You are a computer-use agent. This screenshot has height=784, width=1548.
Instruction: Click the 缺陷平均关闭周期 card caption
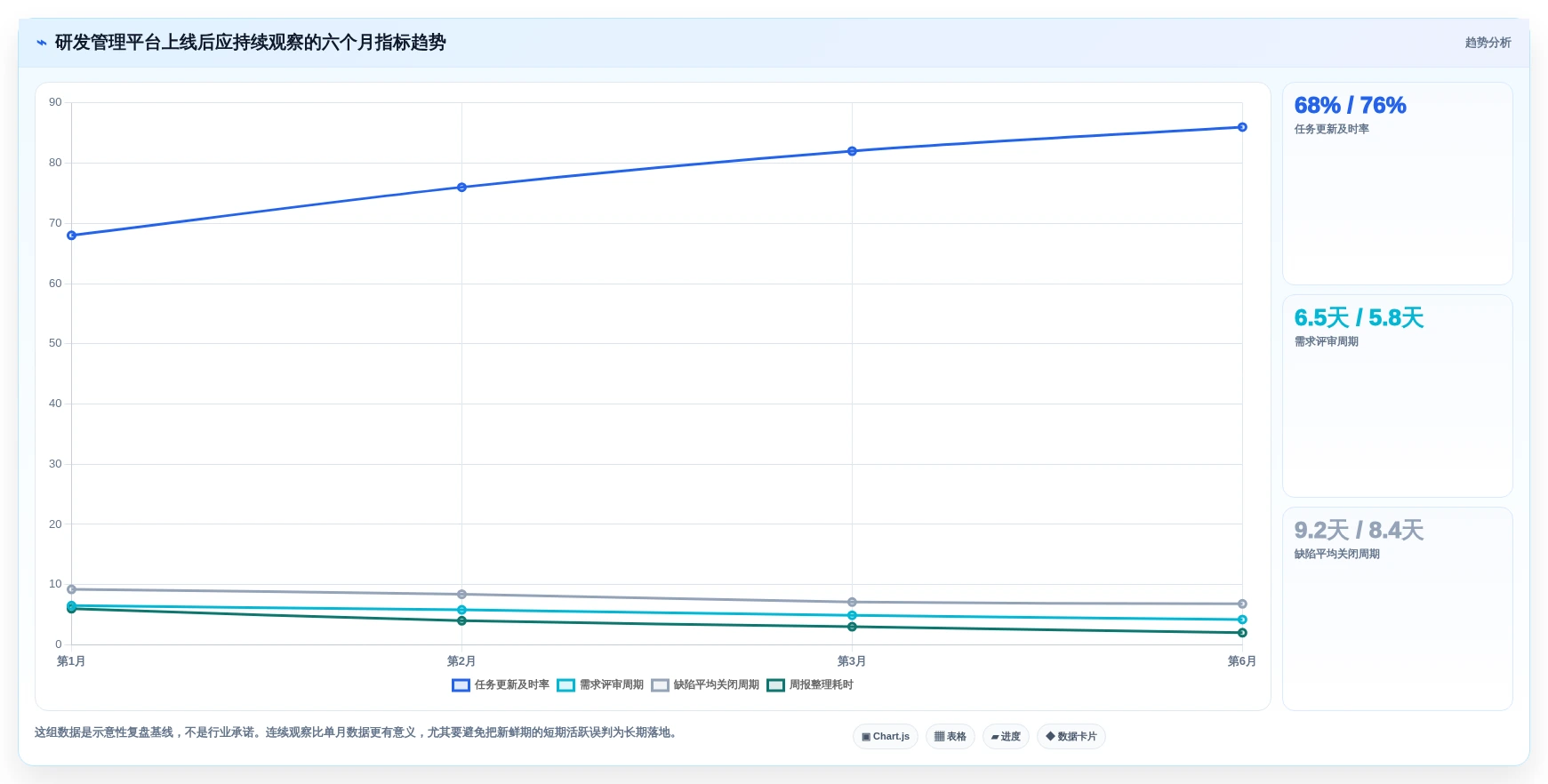click(1336, 555)
